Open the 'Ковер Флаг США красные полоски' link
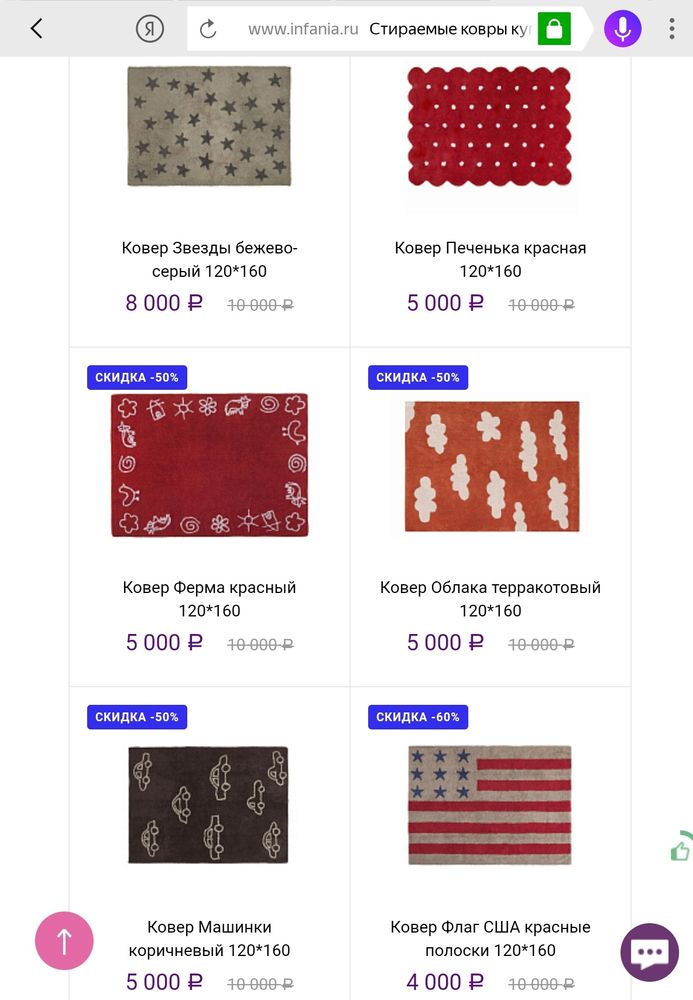This screenshot has width=693, height=1000. coord(489,938)
